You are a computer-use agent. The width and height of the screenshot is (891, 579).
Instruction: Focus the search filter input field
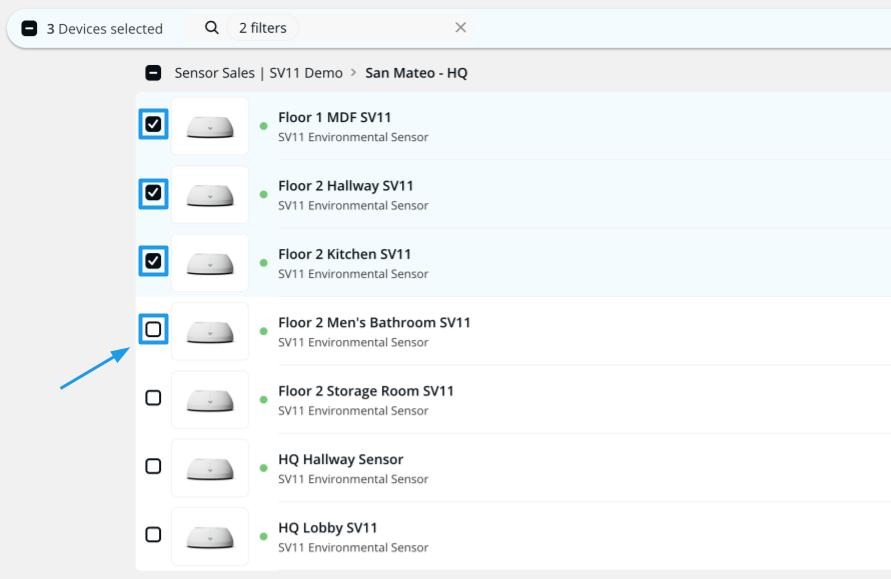370,28
